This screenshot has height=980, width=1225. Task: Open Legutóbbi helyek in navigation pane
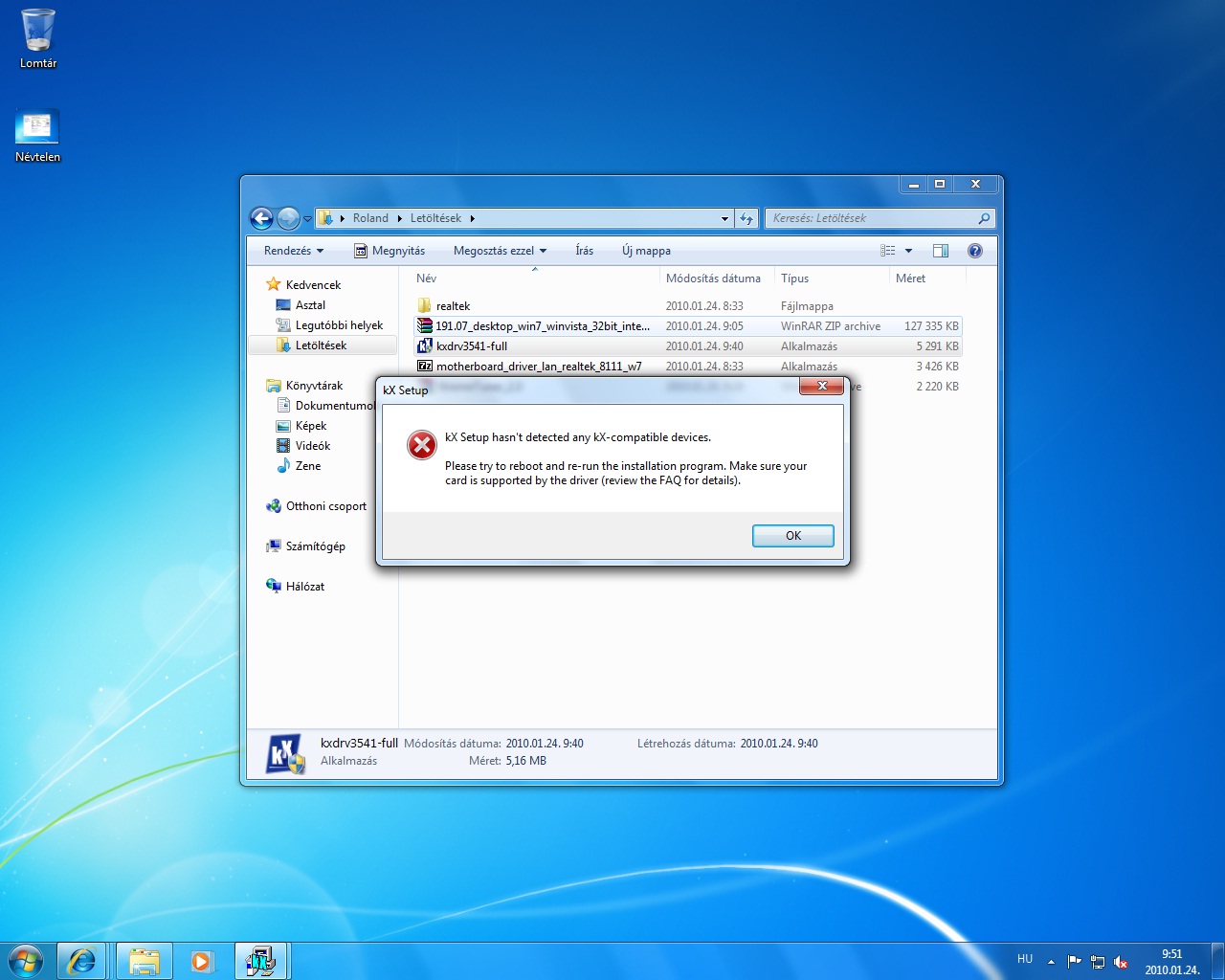pyautogui.click(x=329, y=325)
